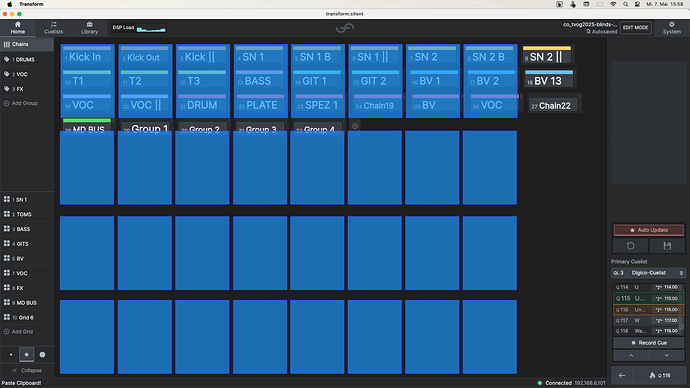Fire cue Q 116 with flame icon
The height and width of the screenshot is (388, 690).
(660, 375)
